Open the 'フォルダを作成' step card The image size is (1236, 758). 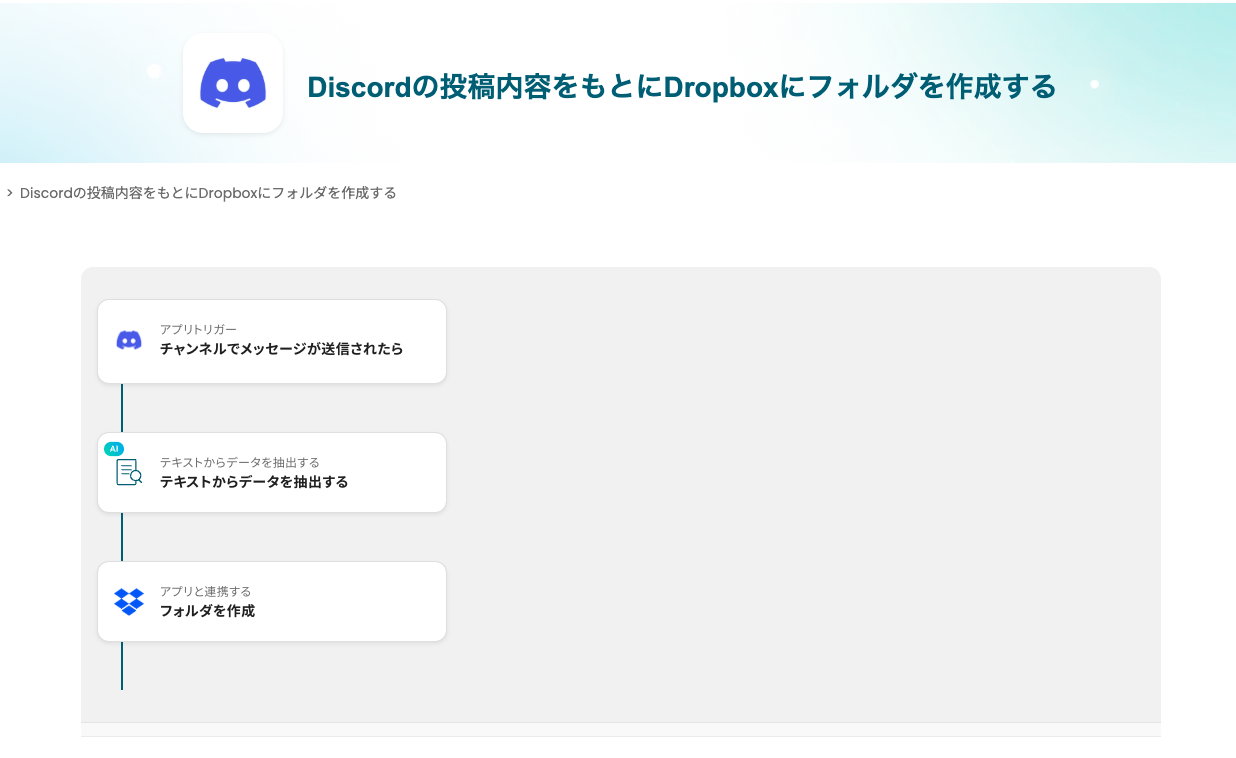[272, 601]
